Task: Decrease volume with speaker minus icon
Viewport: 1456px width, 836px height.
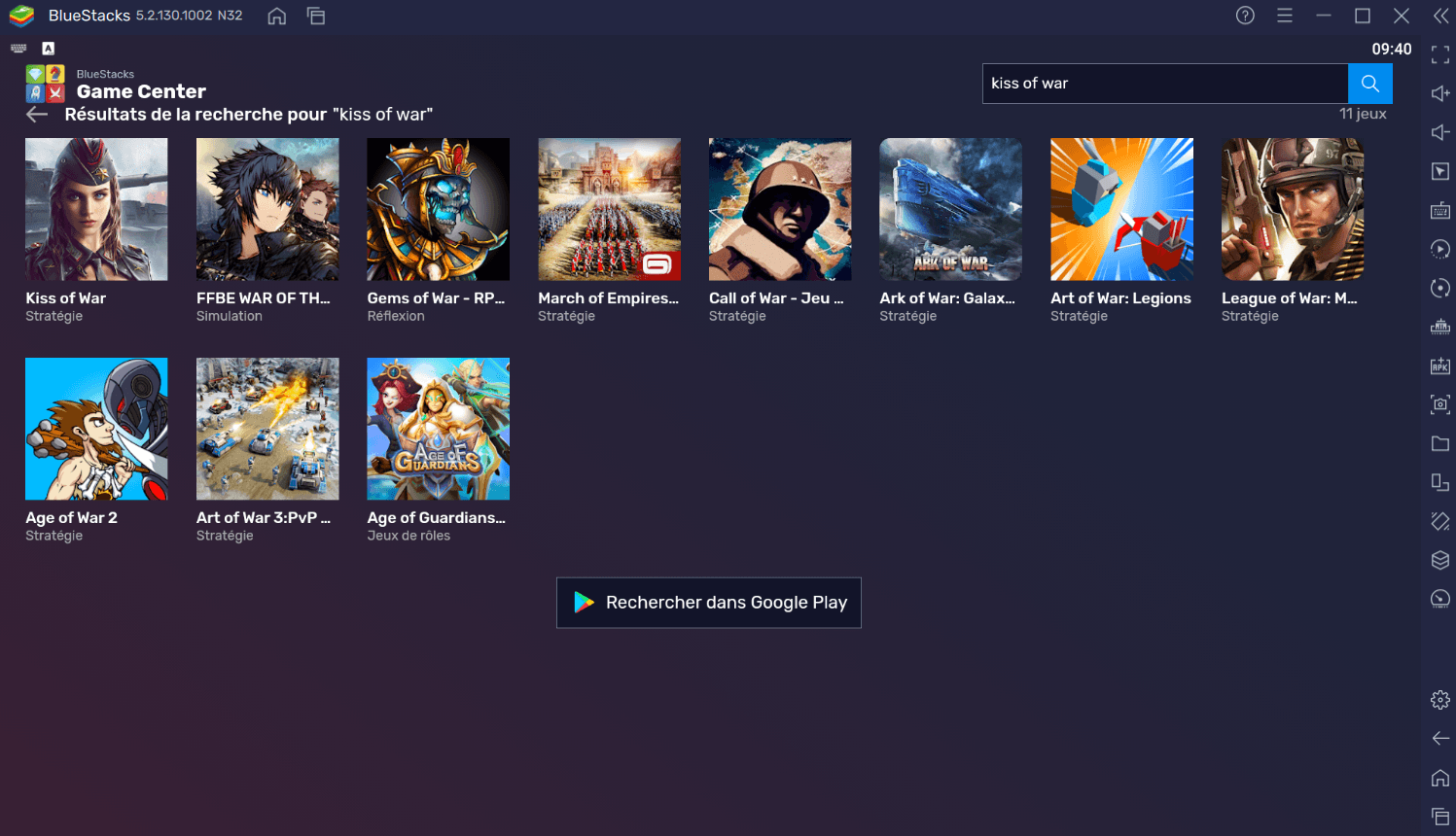Action: 1440,132
